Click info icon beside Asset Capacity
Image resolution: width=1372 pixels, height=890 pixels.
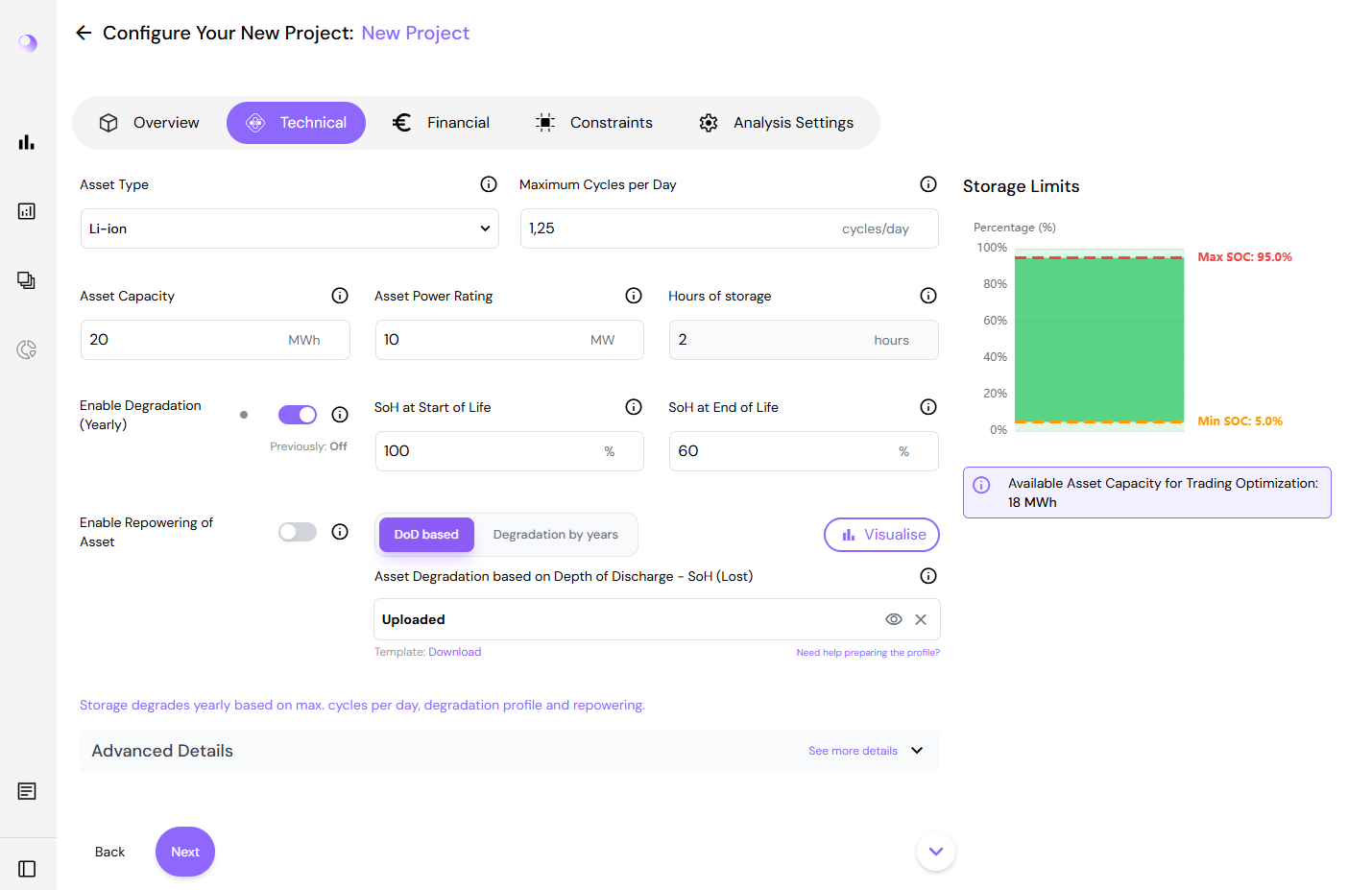click(x=340, y=296)
